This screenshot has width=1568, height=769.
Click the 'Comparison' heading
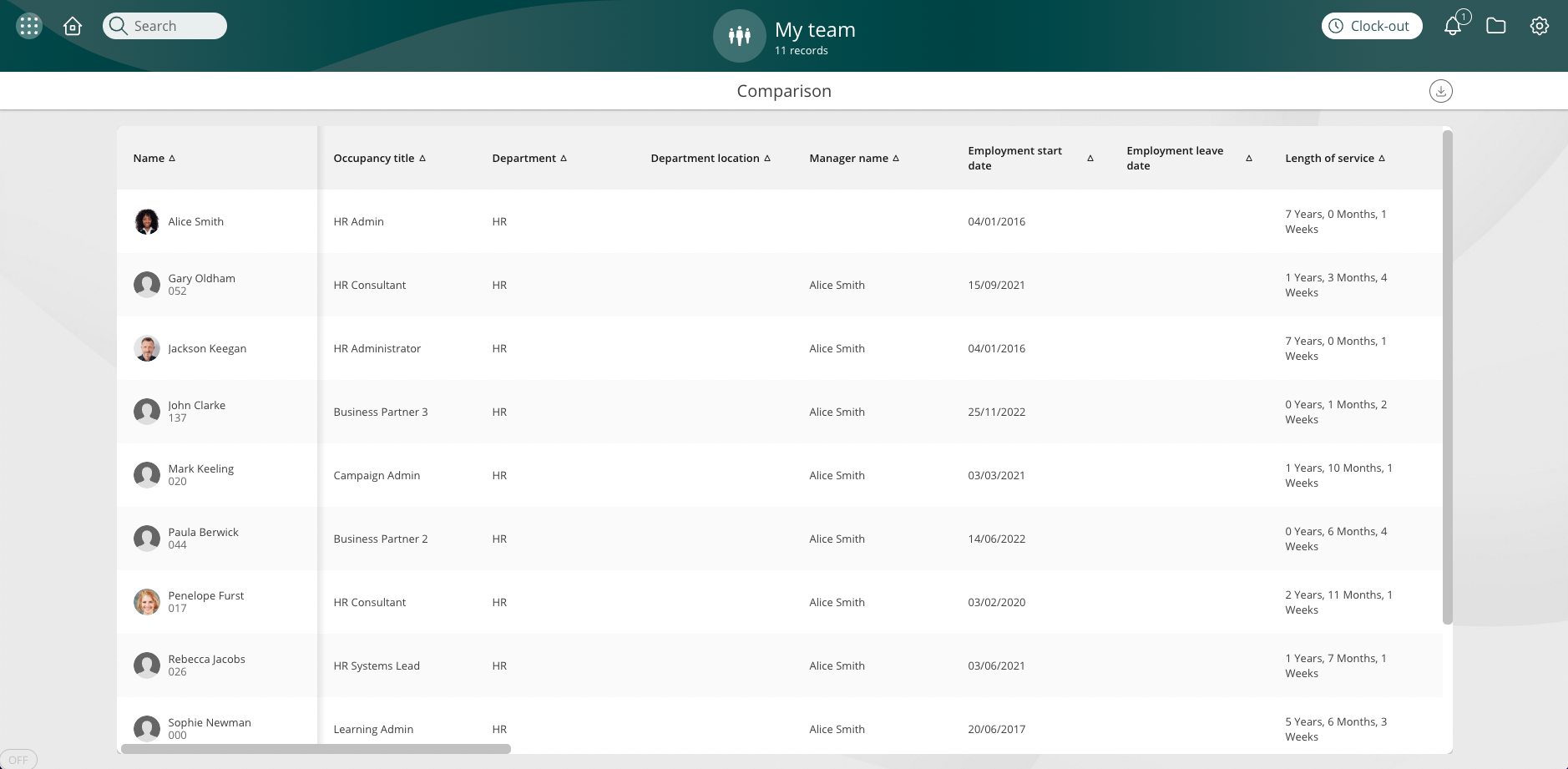(x=784, y=91)
